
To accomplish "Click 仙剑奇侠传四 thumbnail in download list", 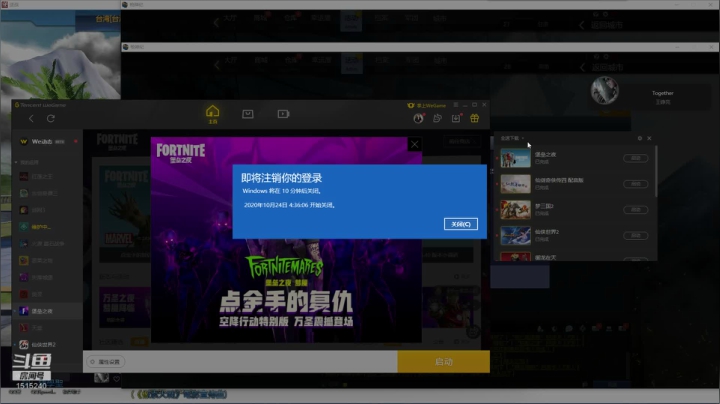I will click(x=515, y=184).
